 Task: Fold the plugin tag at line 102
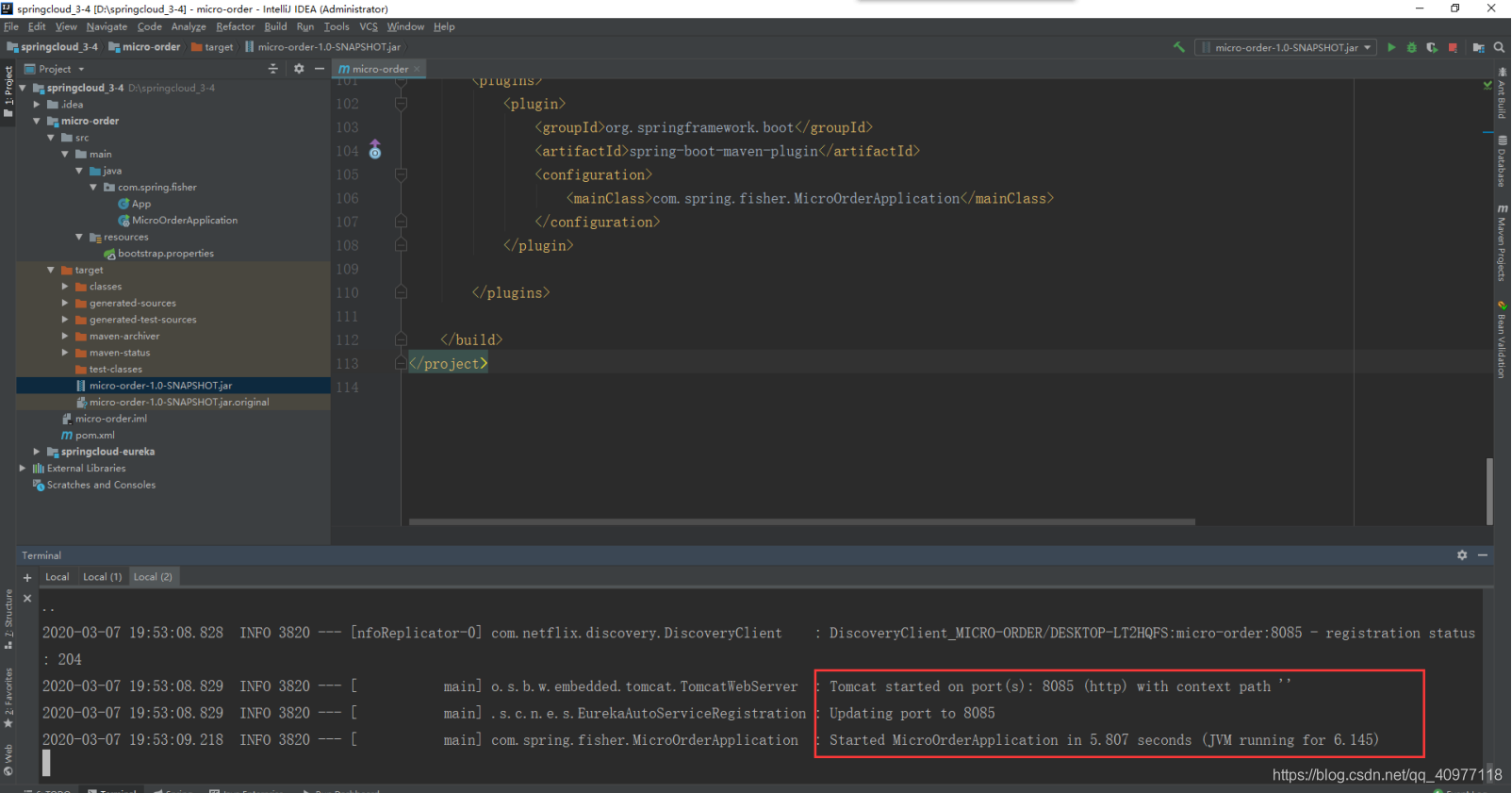coord(401,104)
